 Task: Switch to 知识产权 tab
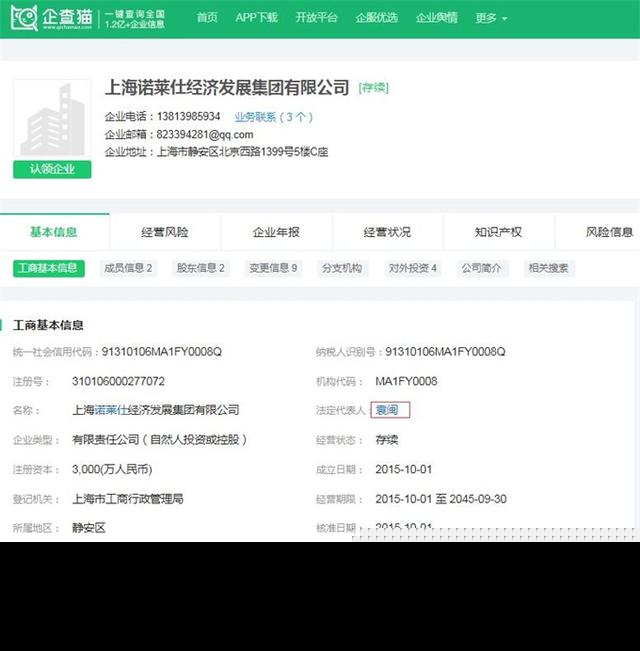(x=498, y=232)
